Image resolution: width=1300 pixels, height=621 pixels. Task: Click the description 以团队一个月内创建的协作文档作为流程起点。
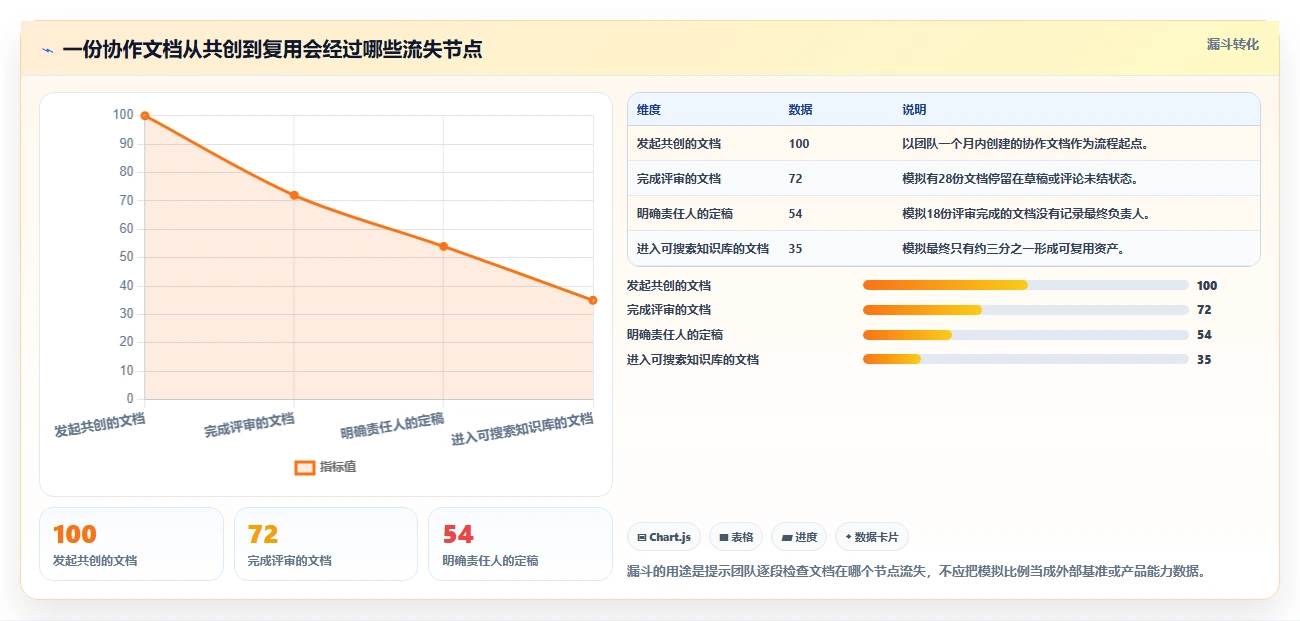click(1026, 144)
